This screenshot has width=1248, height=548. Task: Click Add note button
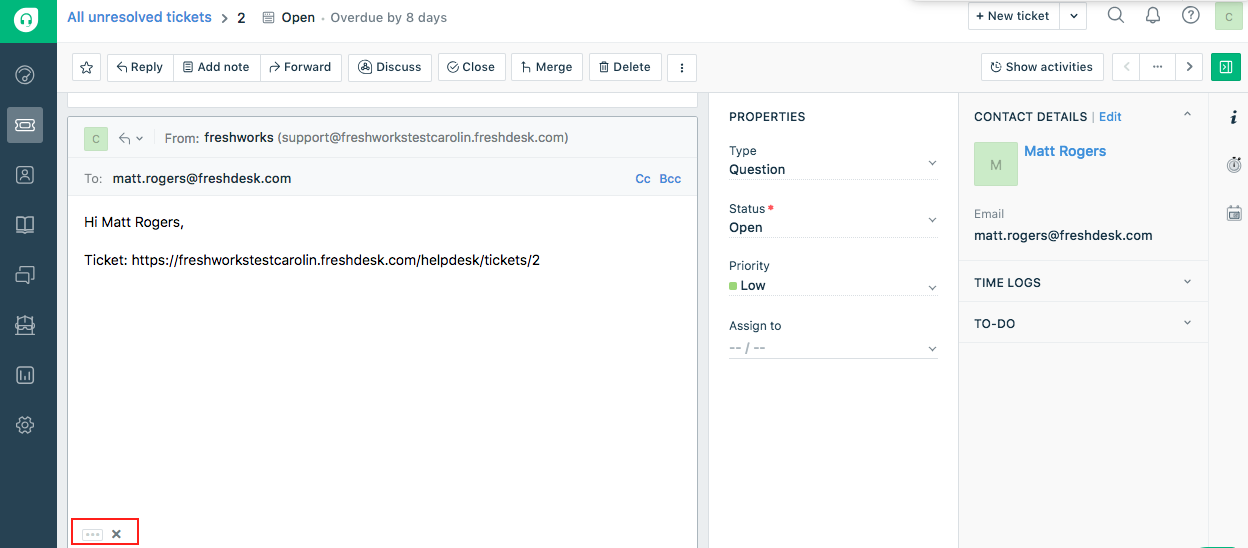tap(217, 67)
